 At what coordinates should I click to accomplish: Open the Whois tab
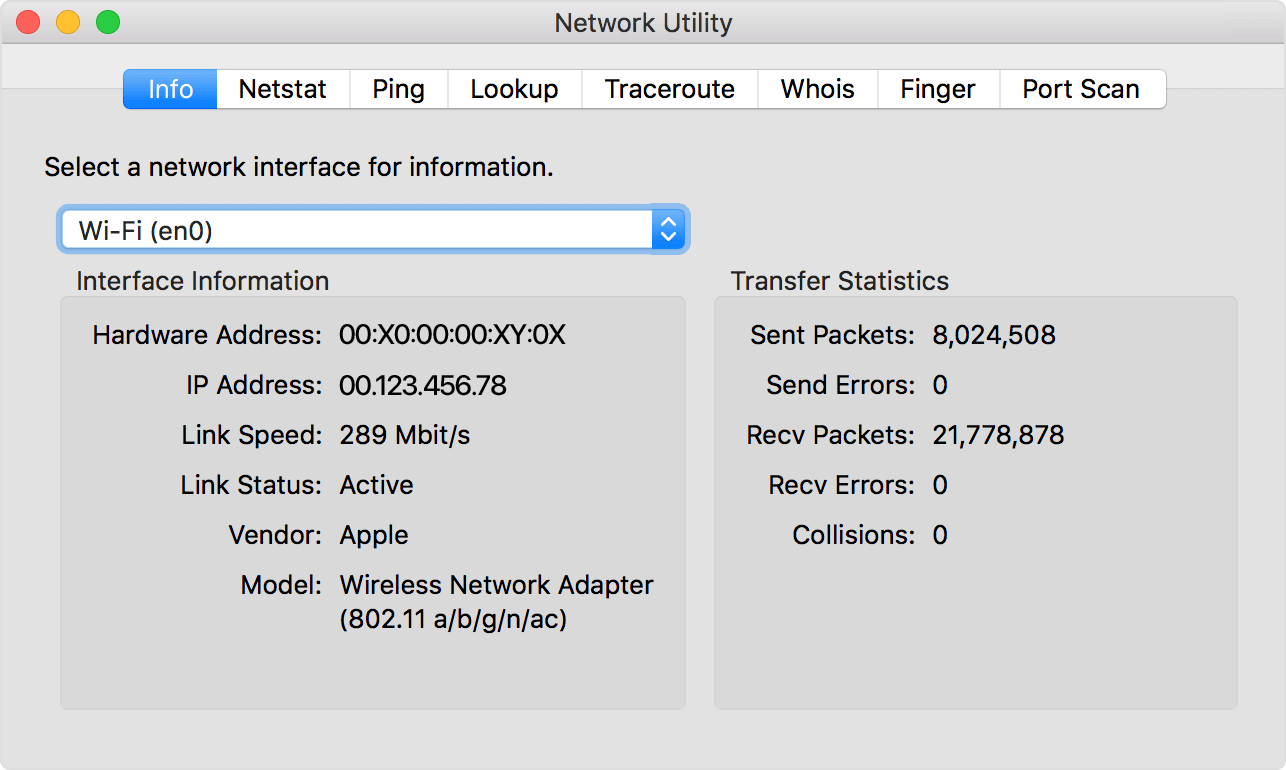click(817, 89)
